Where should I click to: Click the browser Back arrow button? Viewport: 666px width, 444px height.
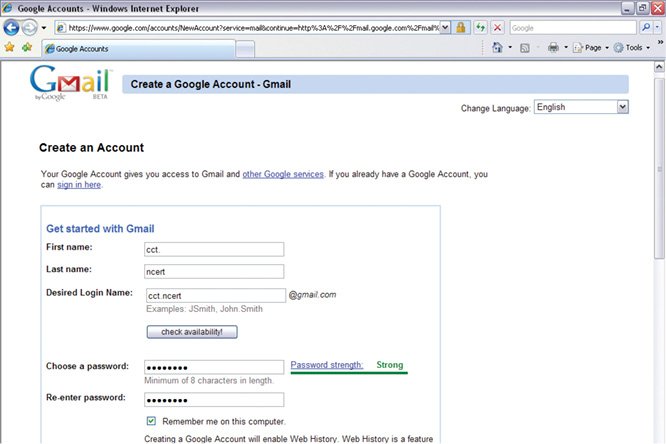11,28
